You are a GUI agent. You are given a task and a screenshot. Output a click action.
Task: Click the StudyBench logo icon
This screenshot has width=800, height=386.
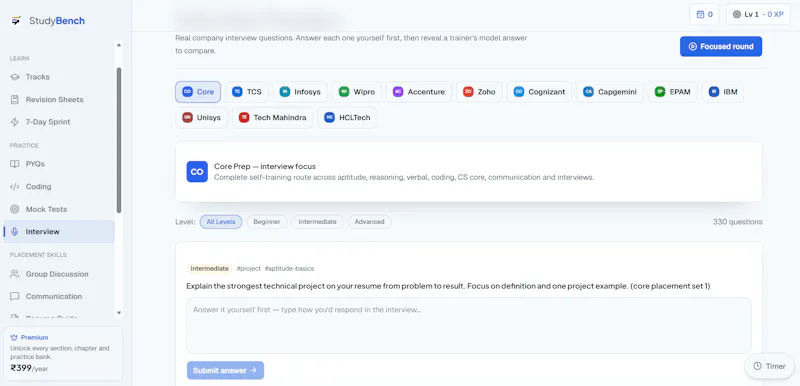pyautogui.click(x=16, y=21)
